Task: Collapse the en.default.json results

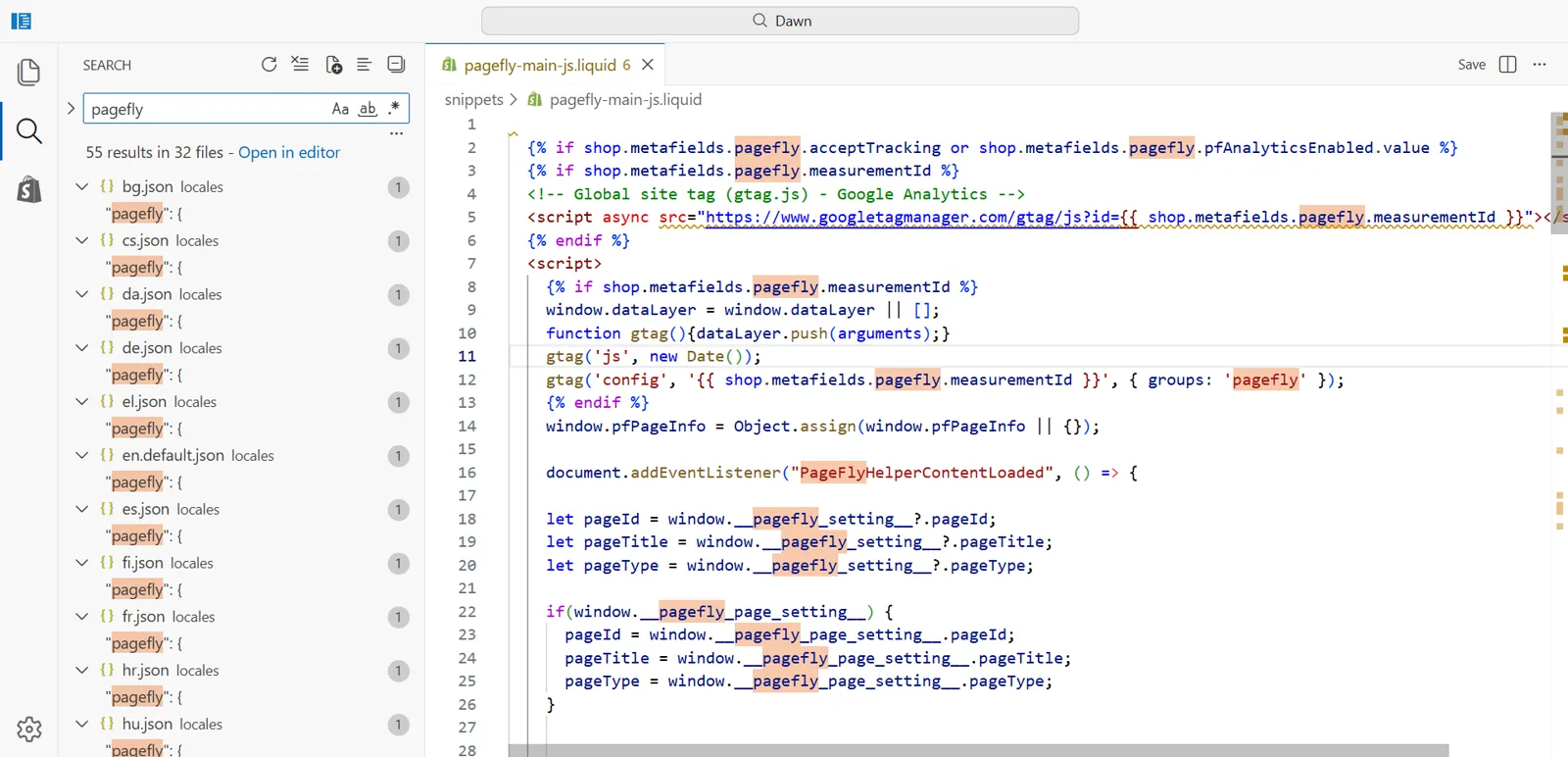Action: (x=82, y=455)
